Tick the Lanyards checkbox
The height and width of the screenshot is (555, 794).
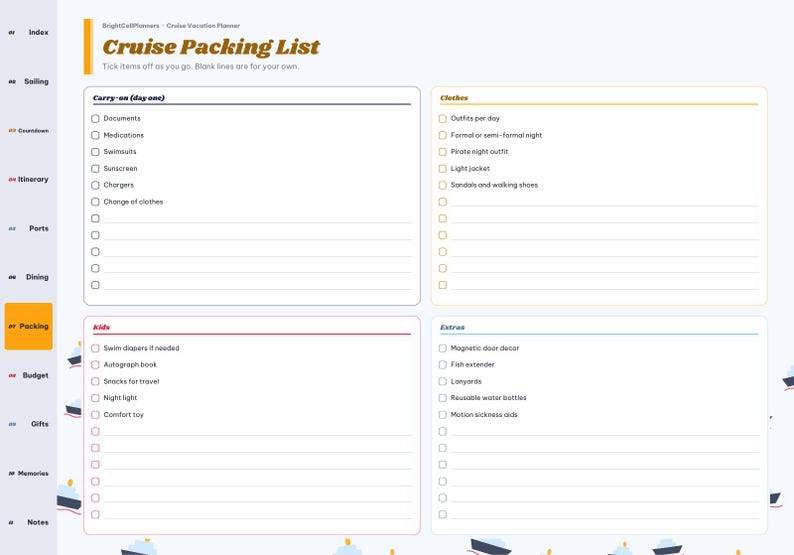pos(443,381)
